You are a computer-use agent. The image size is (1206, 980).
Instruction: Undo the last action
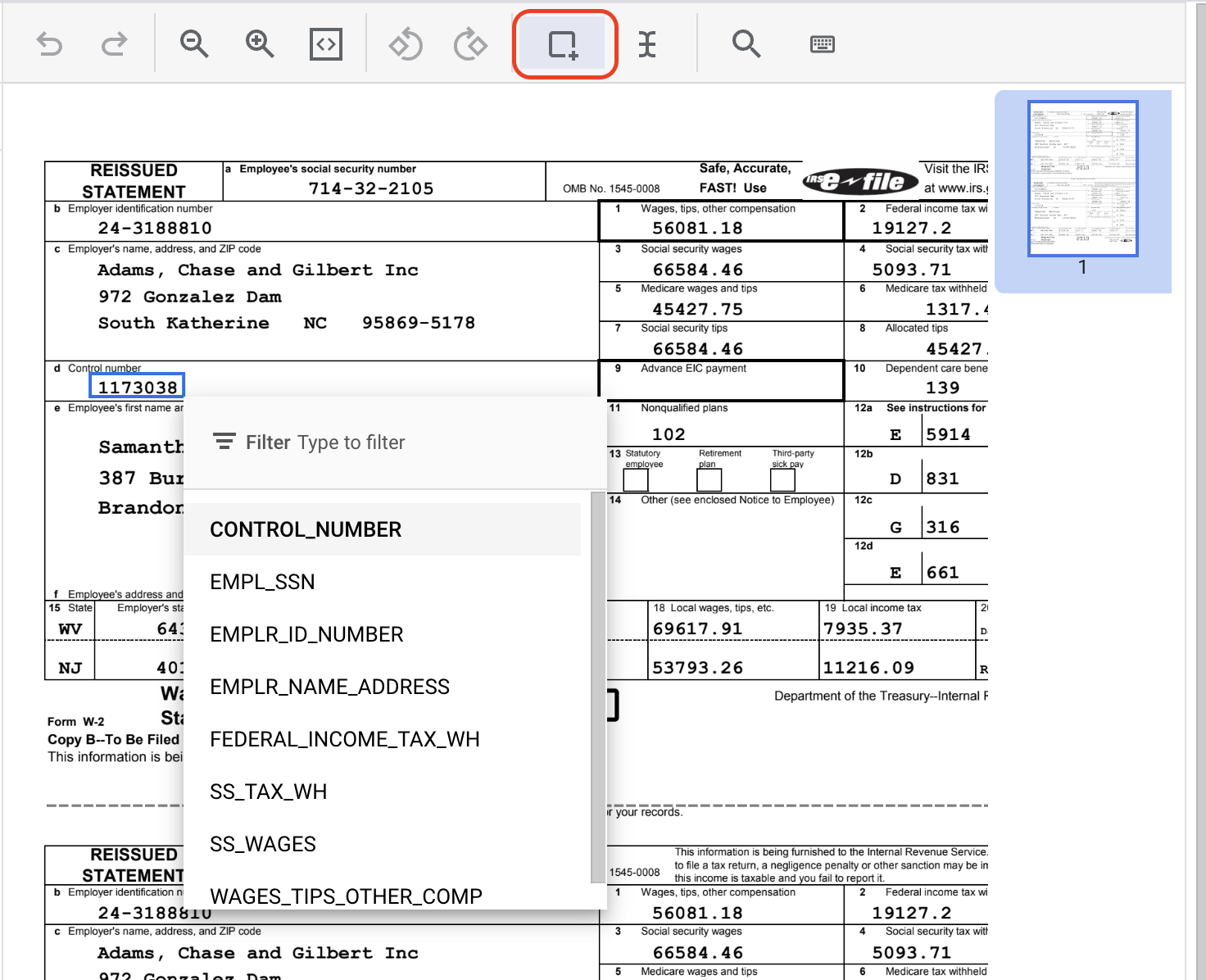coord(48,43)
